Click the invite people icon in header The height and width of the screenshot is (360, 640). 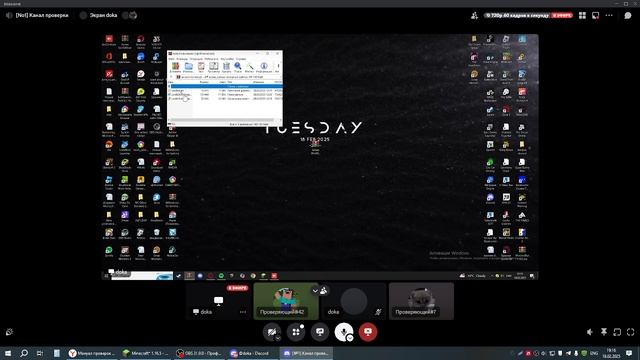pos(474,16)
